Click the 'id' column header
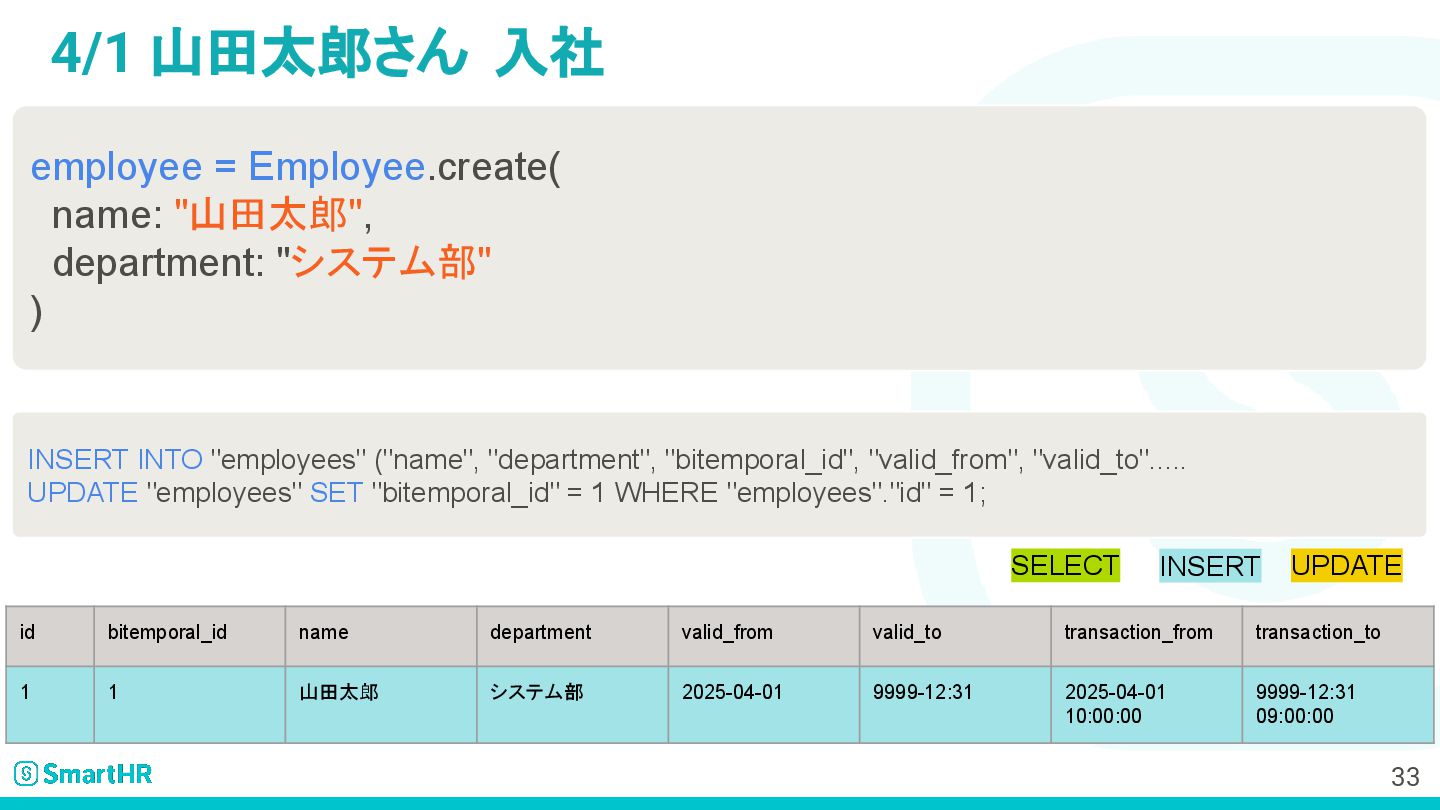This screenshot has height=810, width=1440. pyautogui.click(x=50, y=636)
